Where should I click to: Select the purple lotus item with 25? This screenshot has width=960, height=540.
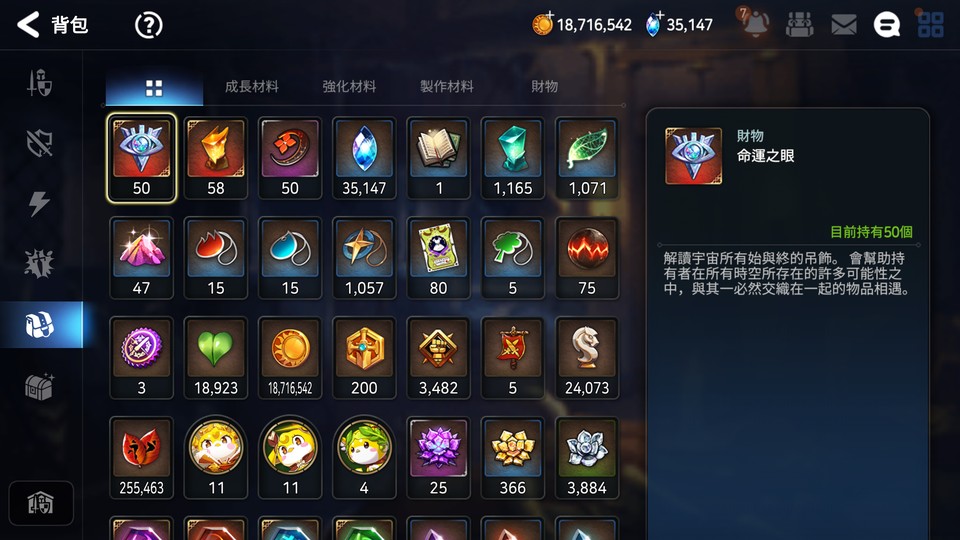coord(438,457)
